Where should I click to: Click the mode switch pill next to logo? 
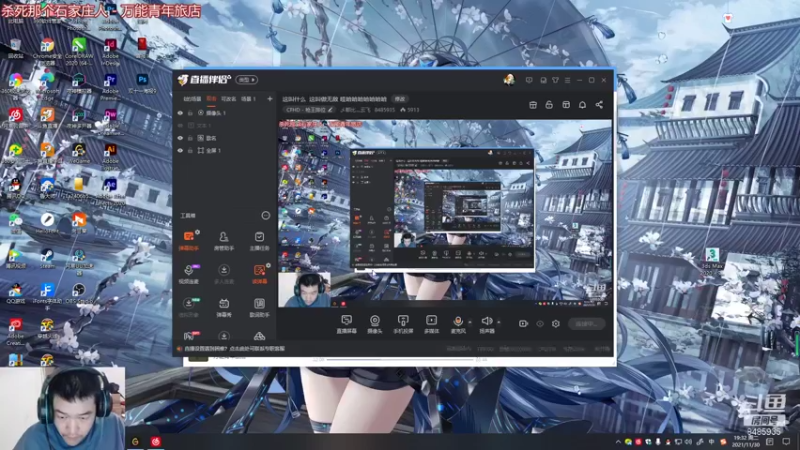[x=246, y=80]
